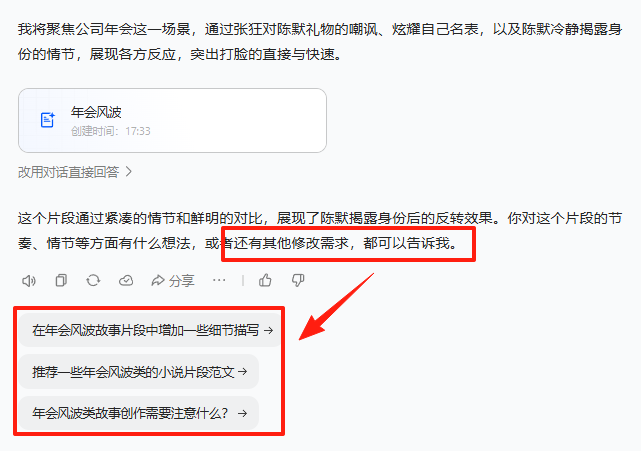
Task: Click the arrow after 需要注意什么？ suggestion
Action: click(242, 413)
